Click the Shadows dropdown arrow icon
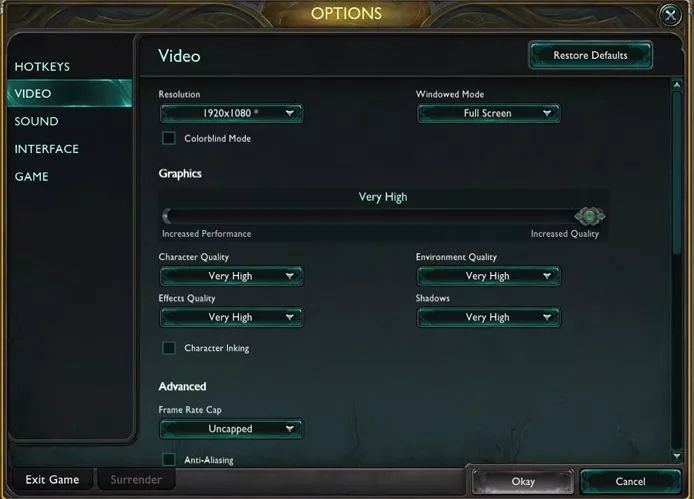This screenshot has width=694, height=499. pyautogui.click(x=547, y=317)
